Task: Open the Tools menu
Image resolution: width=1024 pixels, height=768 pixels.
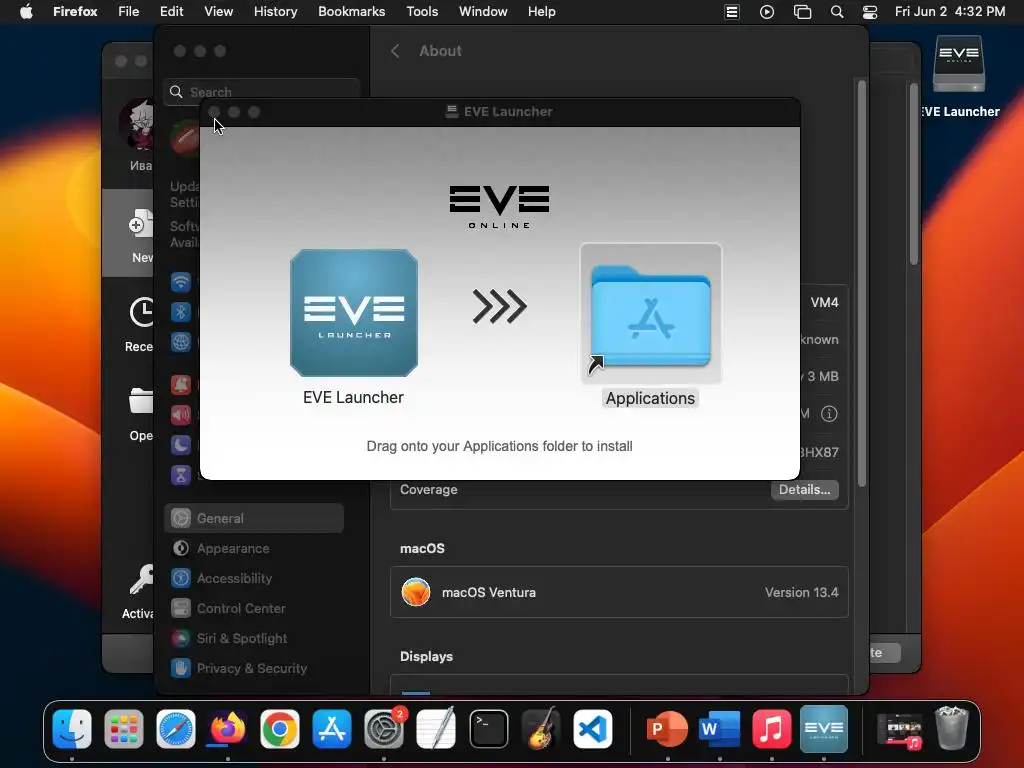Action: pyautogui.click(x=422, y=12)
